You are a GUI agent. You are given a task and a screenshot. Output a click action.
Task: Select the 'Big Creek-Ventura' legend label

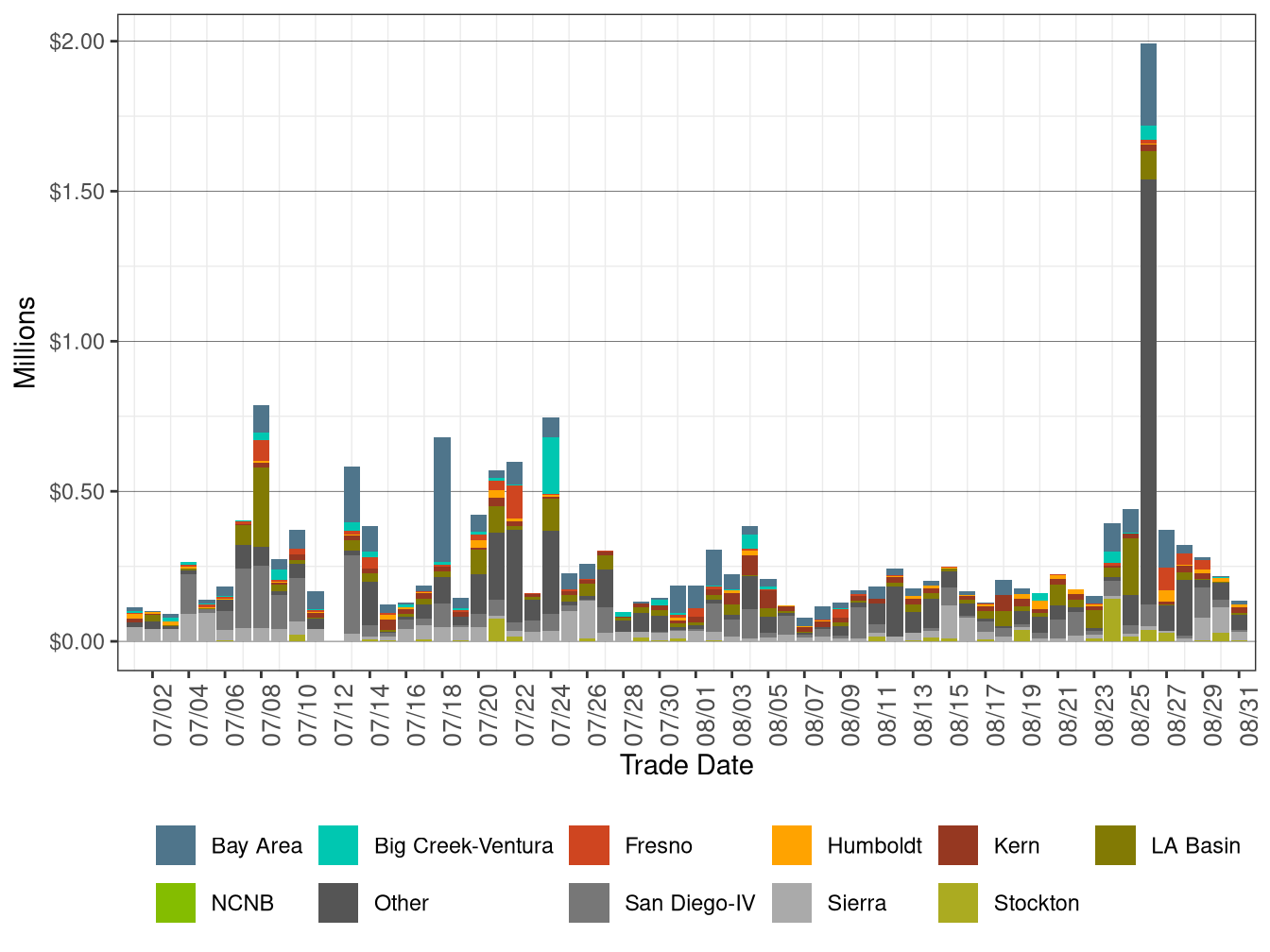pyautogui.click(x=464, y=846)
